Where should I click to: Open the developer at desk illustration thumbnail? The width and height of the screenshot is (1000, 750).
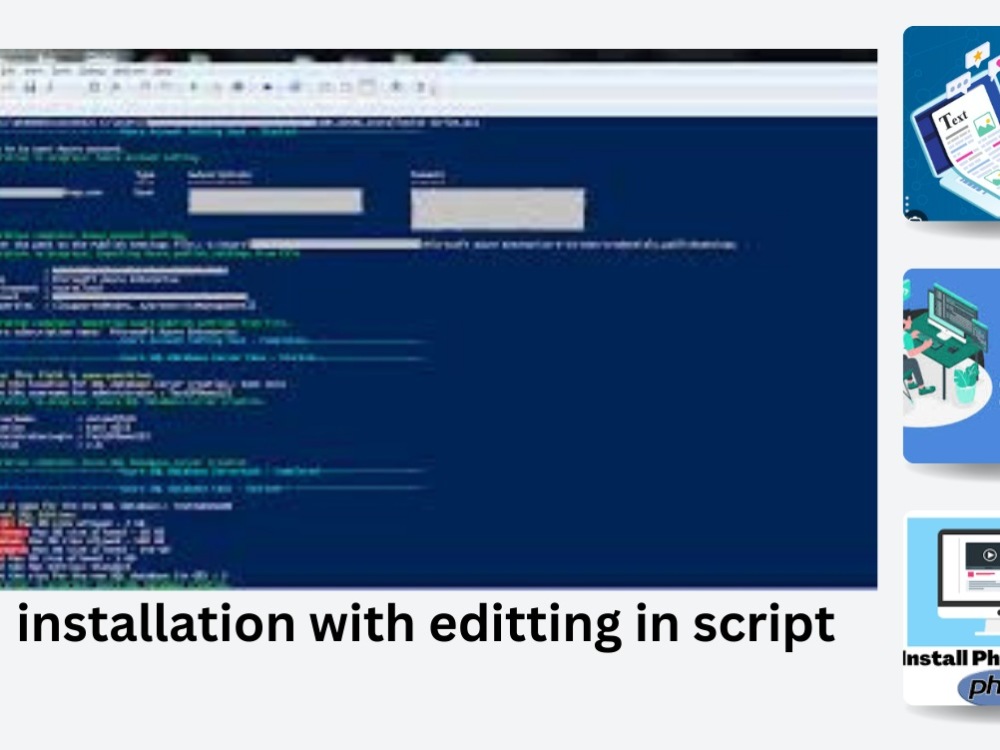coord(952,366)
